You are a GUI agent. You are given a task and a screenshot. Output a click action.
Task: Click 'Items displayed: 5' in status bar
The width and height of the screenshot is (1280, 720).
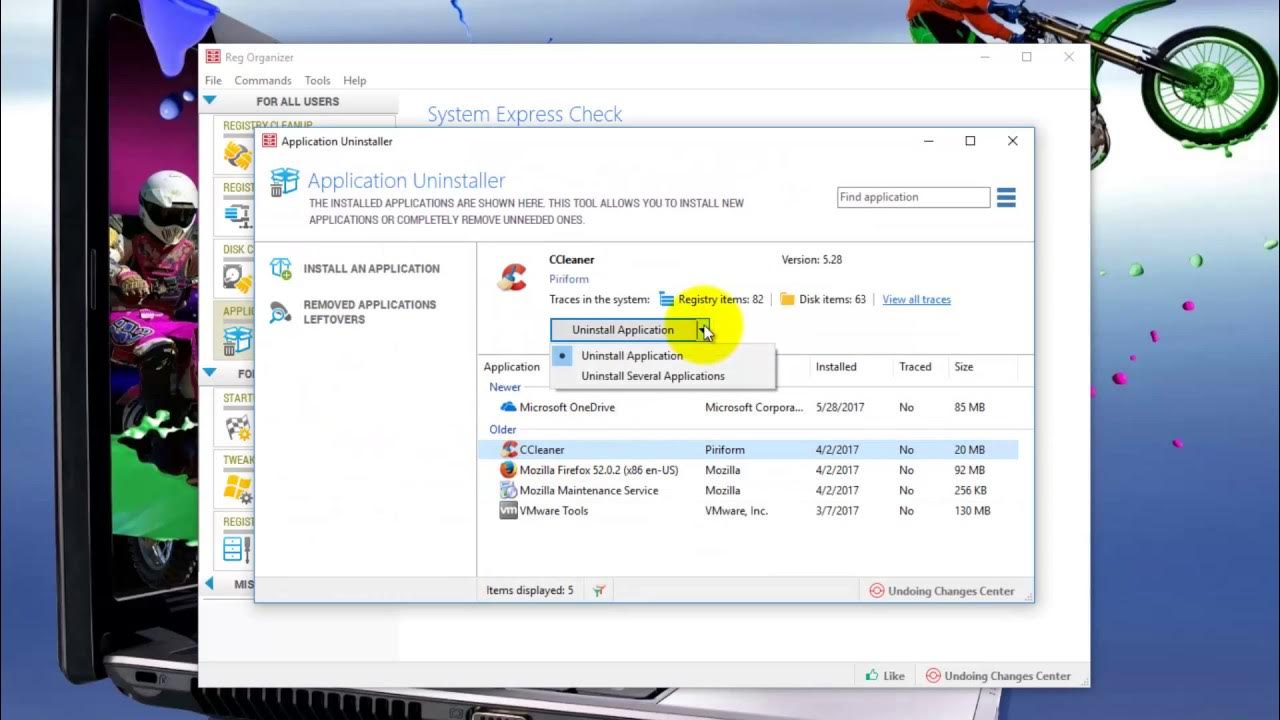click(x=530, y=591)
